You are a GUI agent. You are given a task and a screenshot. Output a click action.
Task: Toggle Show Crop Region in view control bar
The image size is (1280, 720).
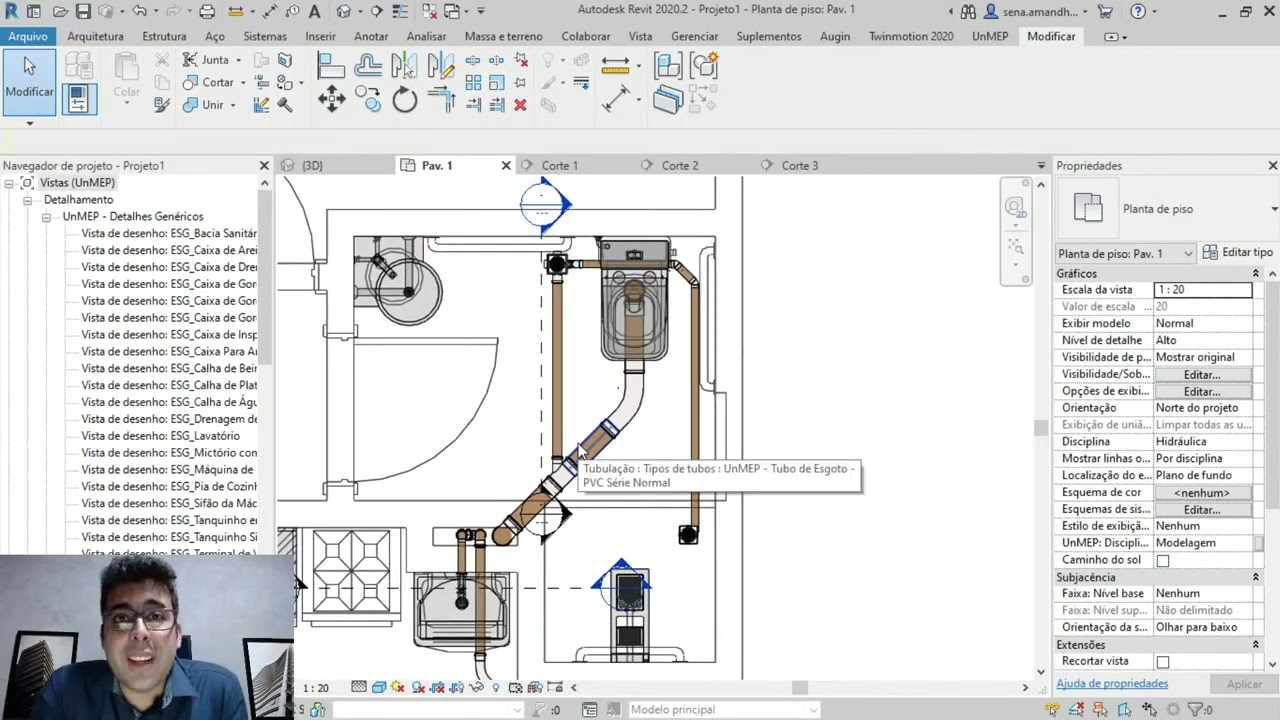tap(457, 687)
